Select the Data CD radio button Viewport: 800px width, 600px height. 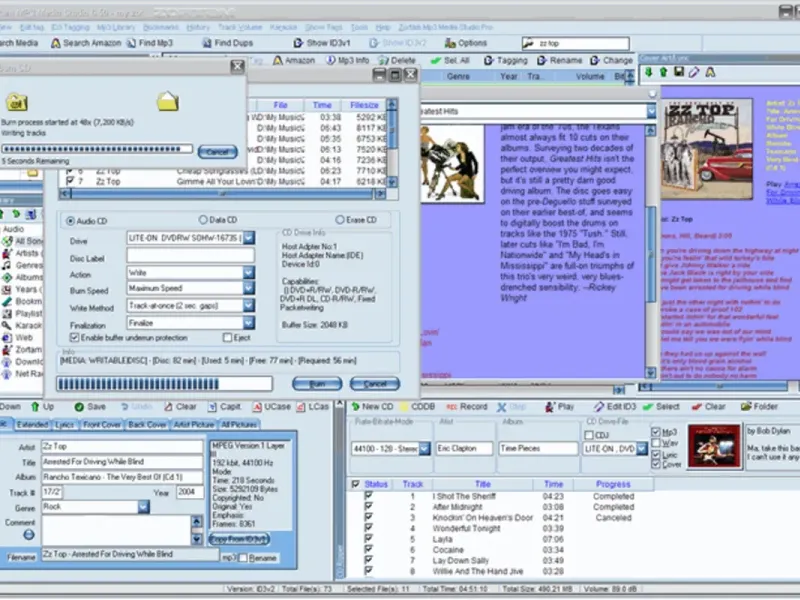pyautogui.click(x=203, y=220)
